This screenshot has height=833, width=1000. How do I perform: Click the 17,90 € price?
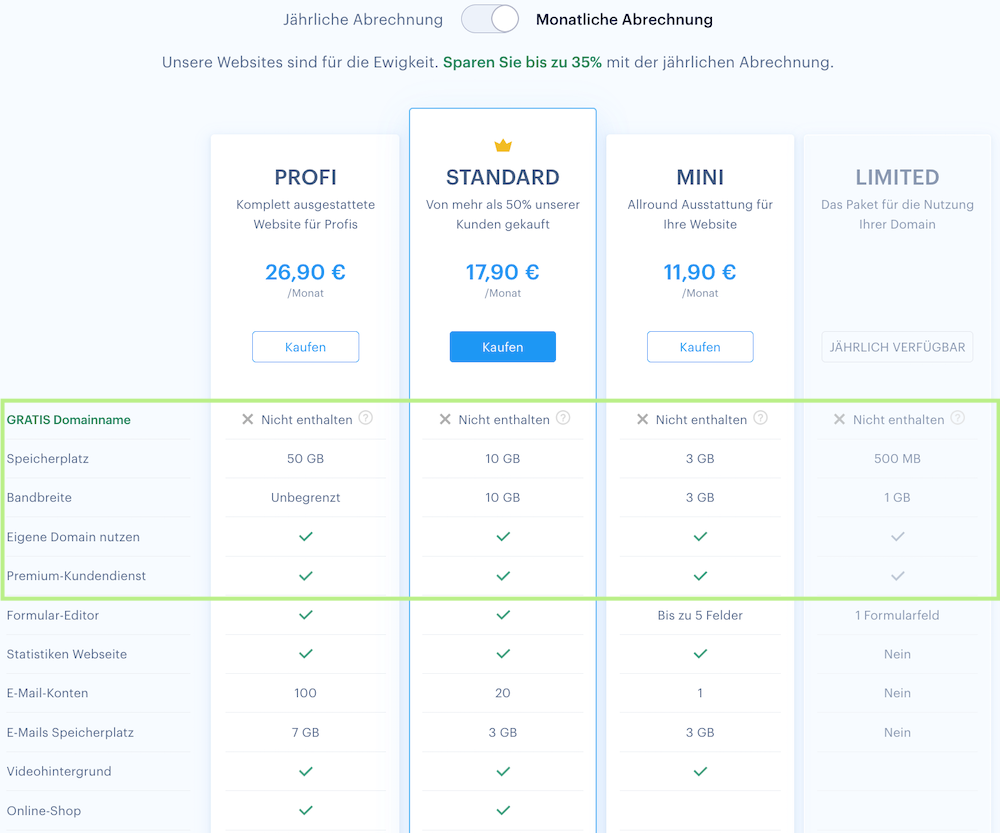pos(503,272)
